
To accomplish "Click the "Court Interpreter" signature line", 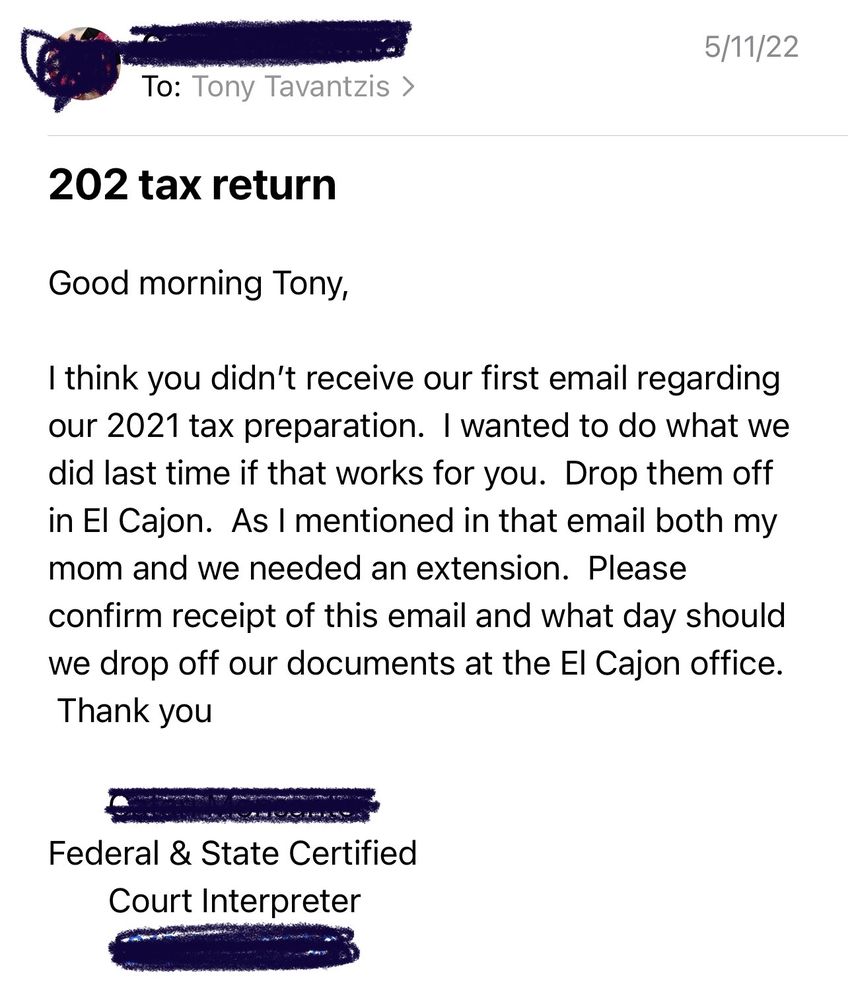I will (234, 901).
